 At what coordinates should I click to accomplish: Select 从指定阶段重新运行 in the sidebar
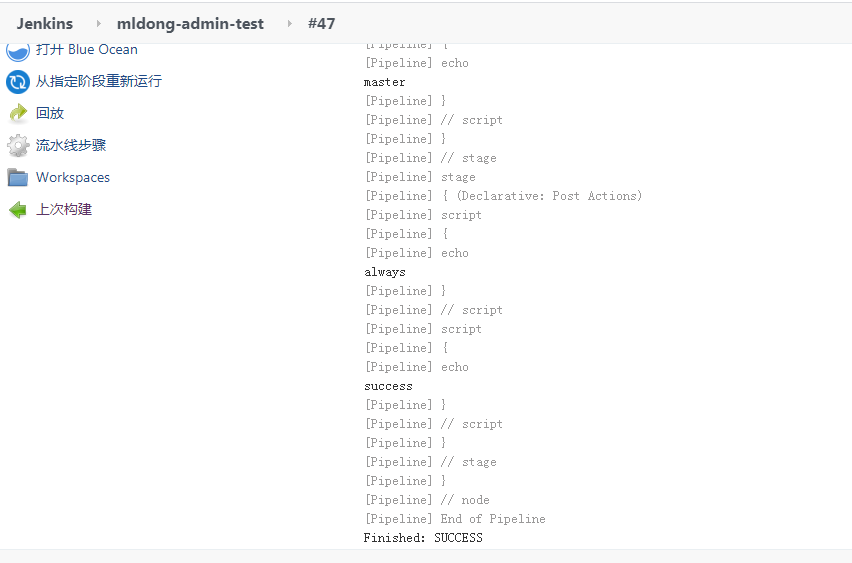98,82
